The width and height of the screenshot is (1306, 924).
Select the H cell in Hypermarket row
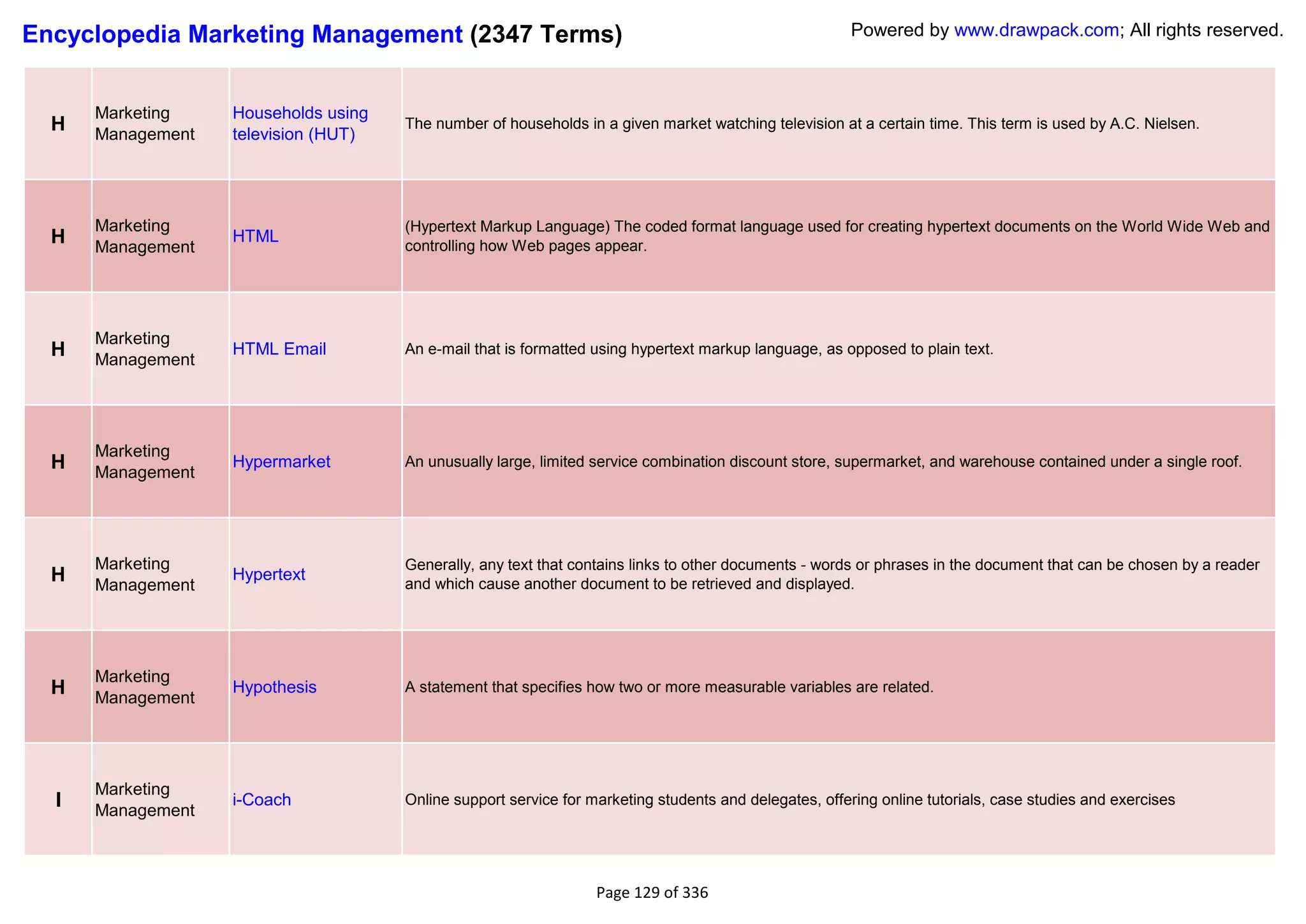[x=58, y=462]
